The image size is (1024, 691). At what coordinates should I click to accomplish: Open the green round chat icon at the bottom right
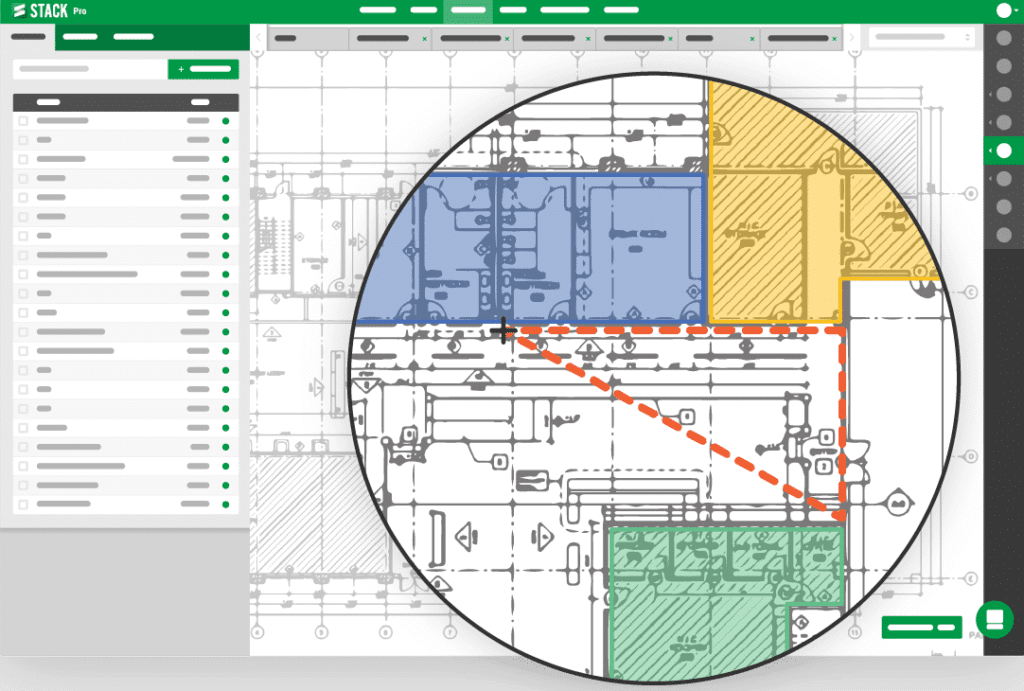click(995, 619)
